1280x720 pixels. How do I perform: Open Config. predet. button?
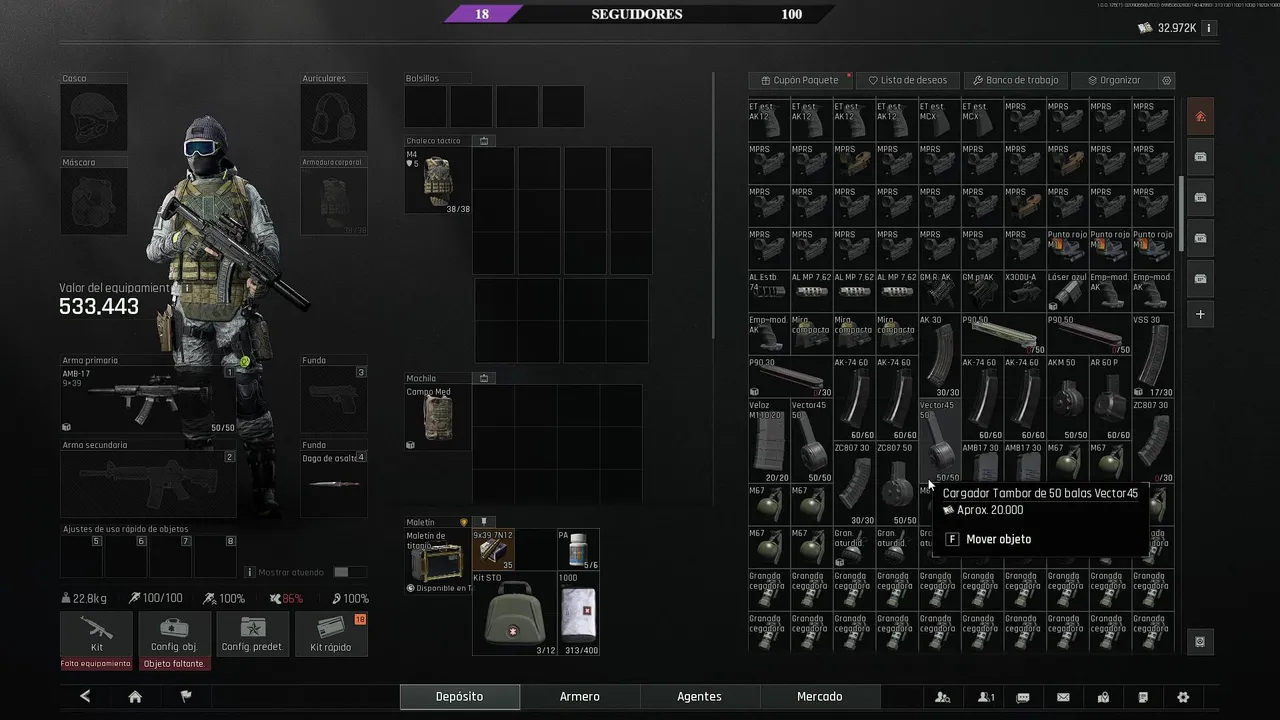[x=252, y=634]
